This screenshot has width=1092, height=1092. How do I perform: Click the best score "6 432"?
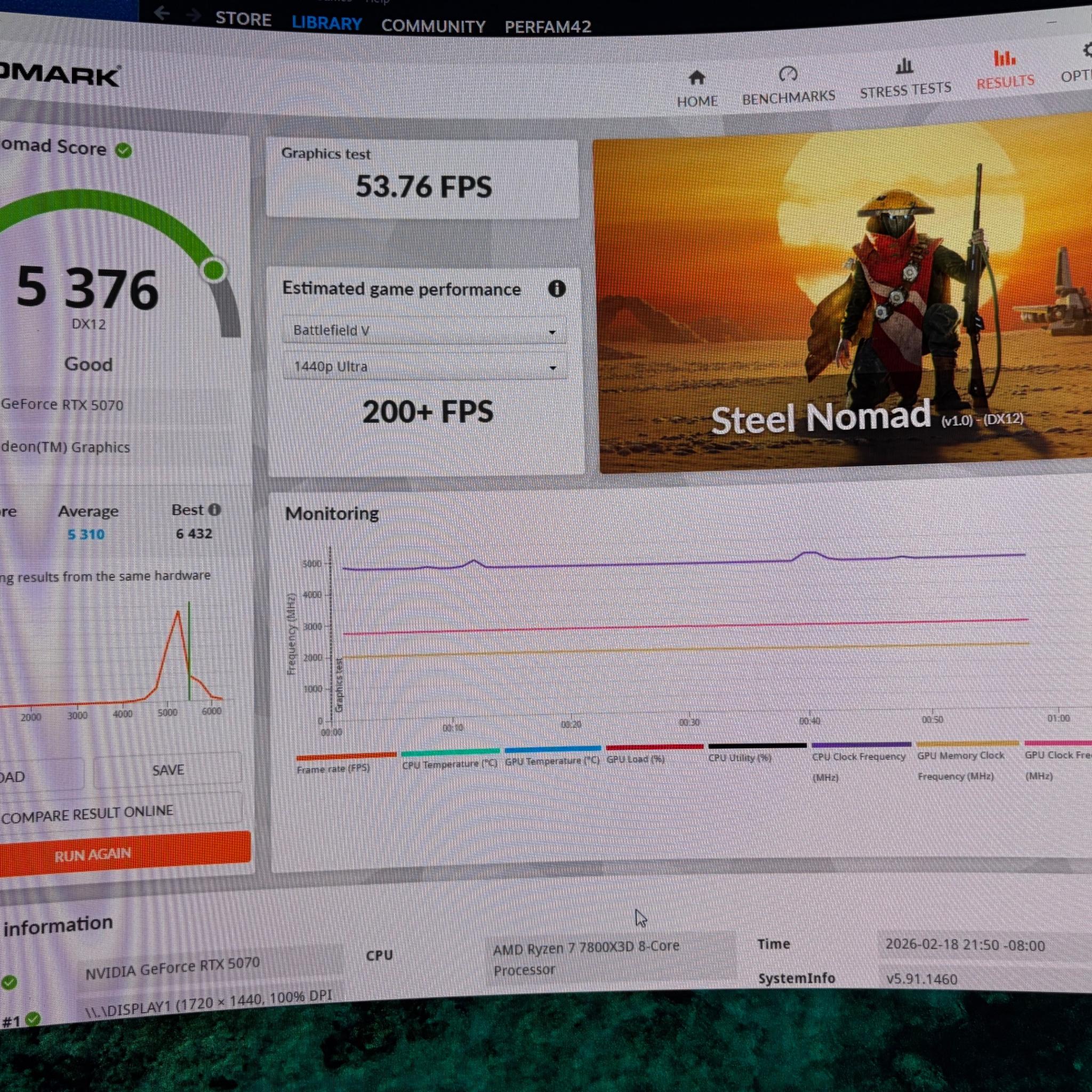click(194, 534)
